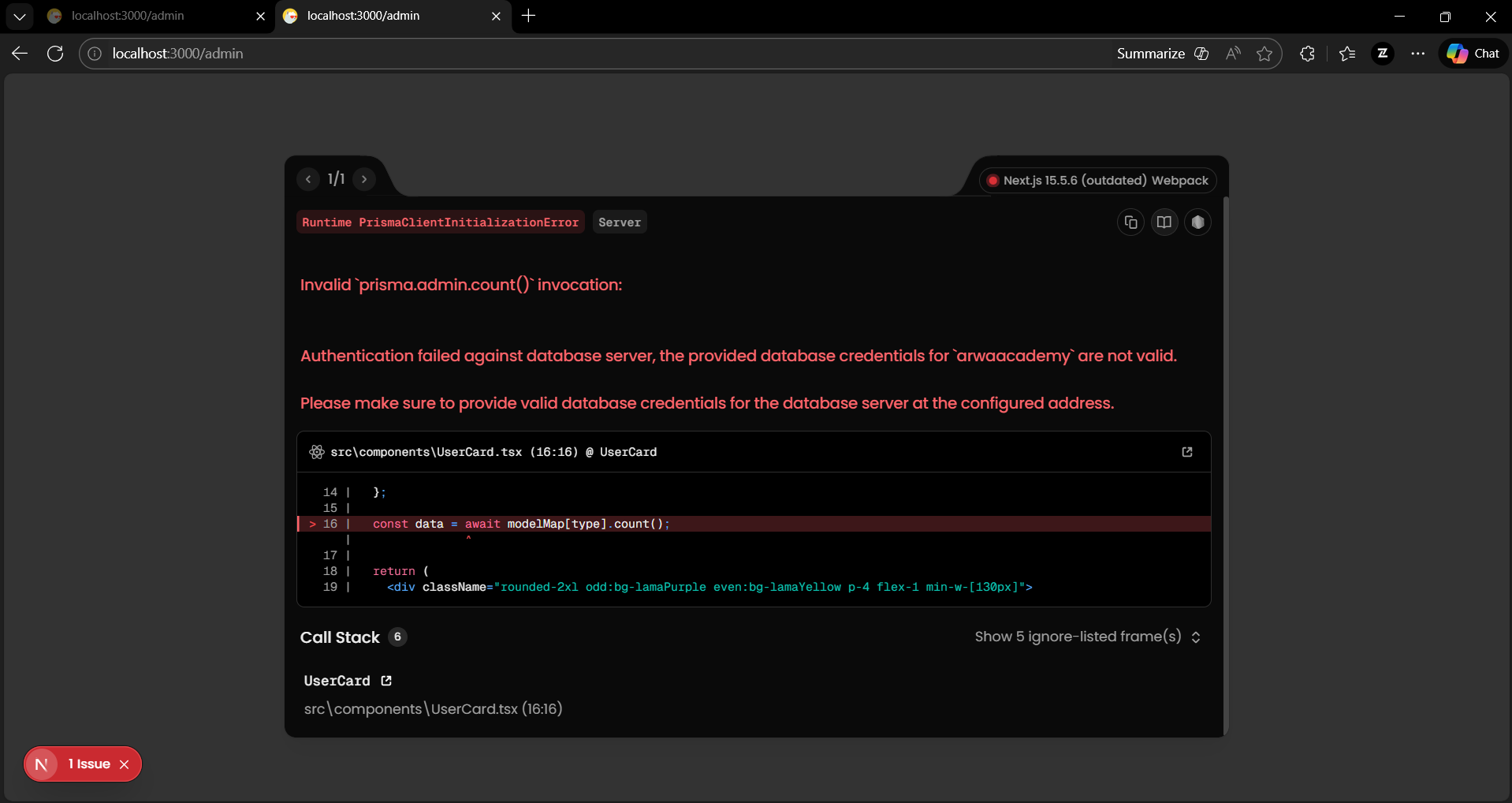Click the 1 Issue indicator label
This screenshot has width=1512, height=803.
tap(89, 764)
